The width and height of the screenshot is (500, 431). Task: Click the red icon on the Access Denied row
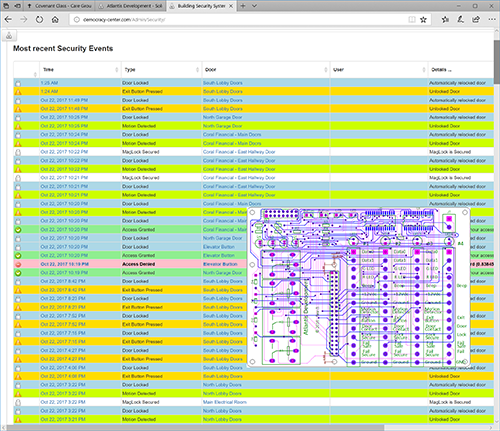(x=18, y=264)
